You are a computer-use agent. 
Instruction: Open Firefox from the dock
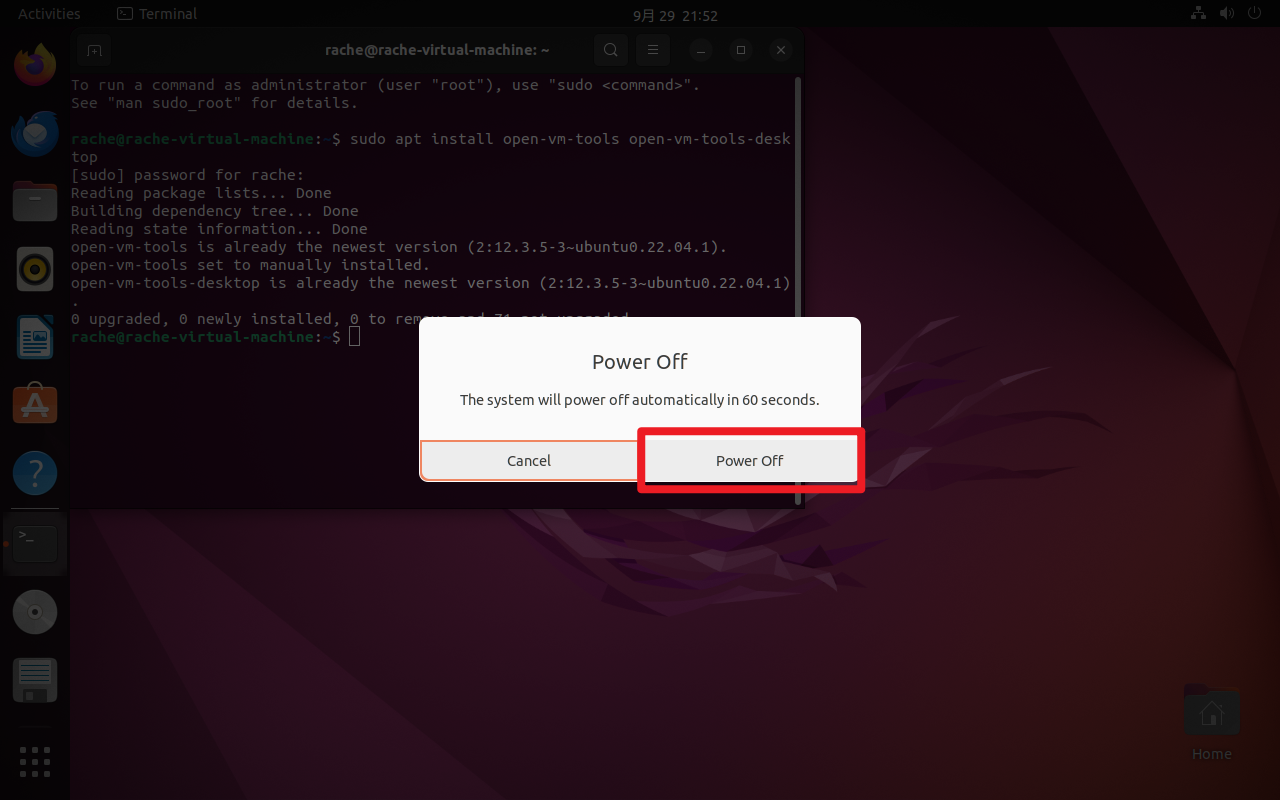(x=35, y=65)
